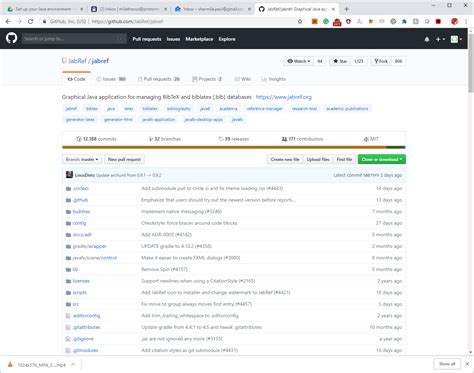Open the config folder

tap(79, 223)
